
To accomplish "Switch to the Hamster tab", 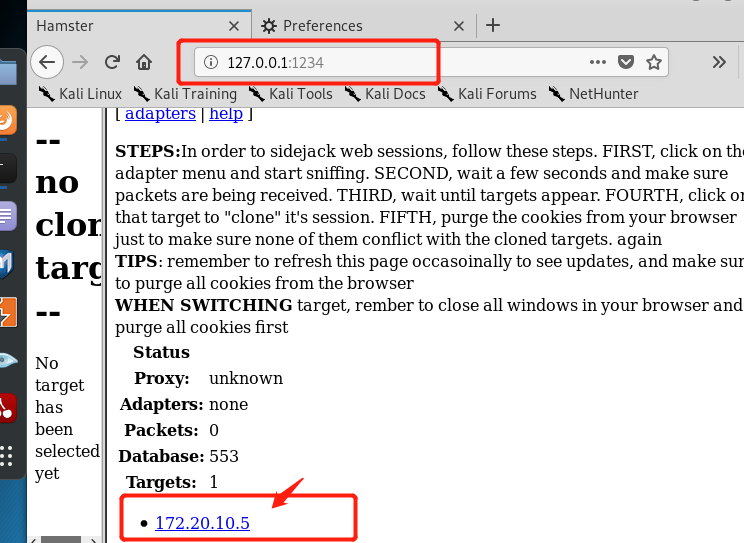I will [139, 26].
